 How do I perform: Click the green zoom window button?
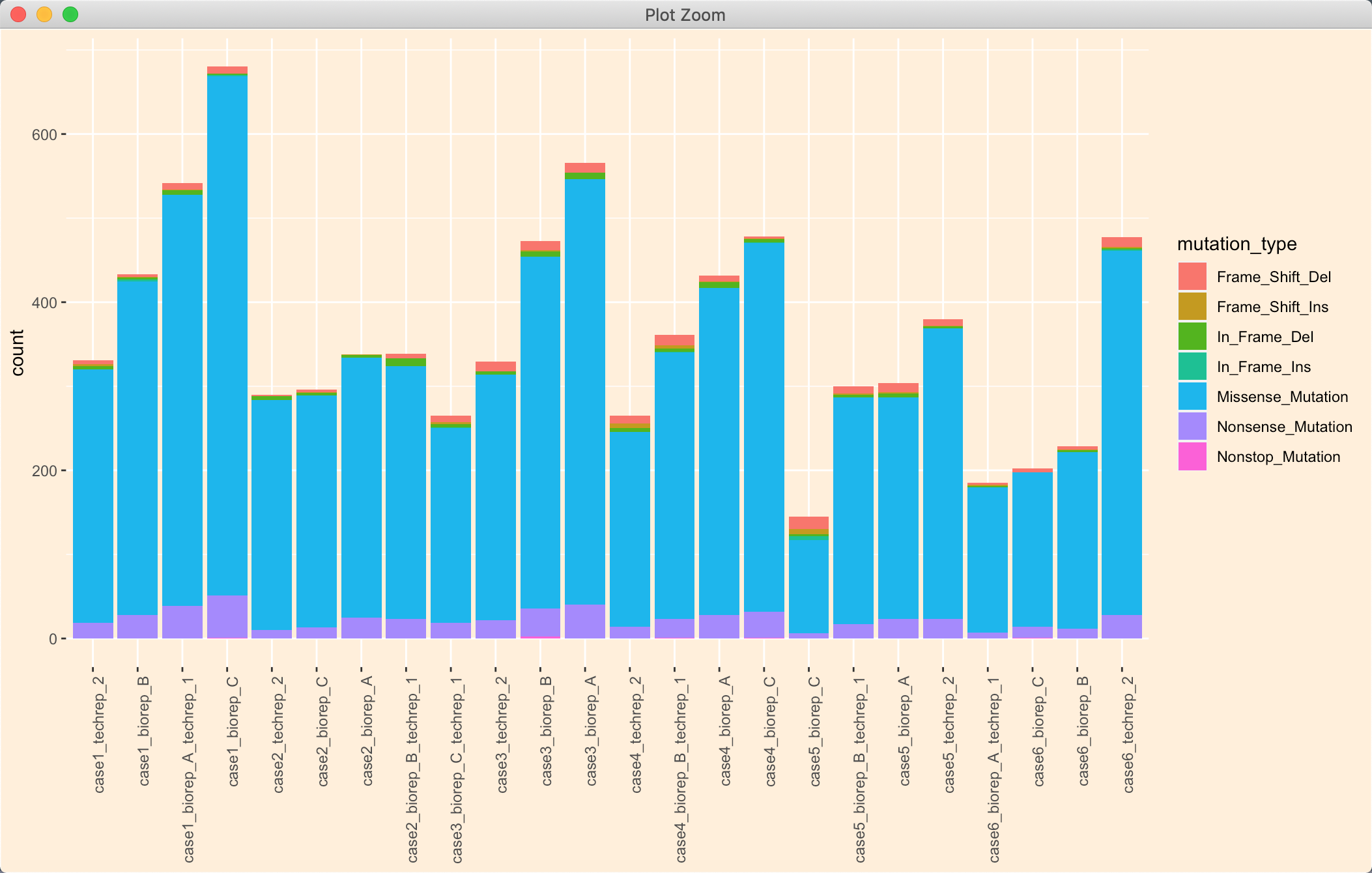(70, 14)
